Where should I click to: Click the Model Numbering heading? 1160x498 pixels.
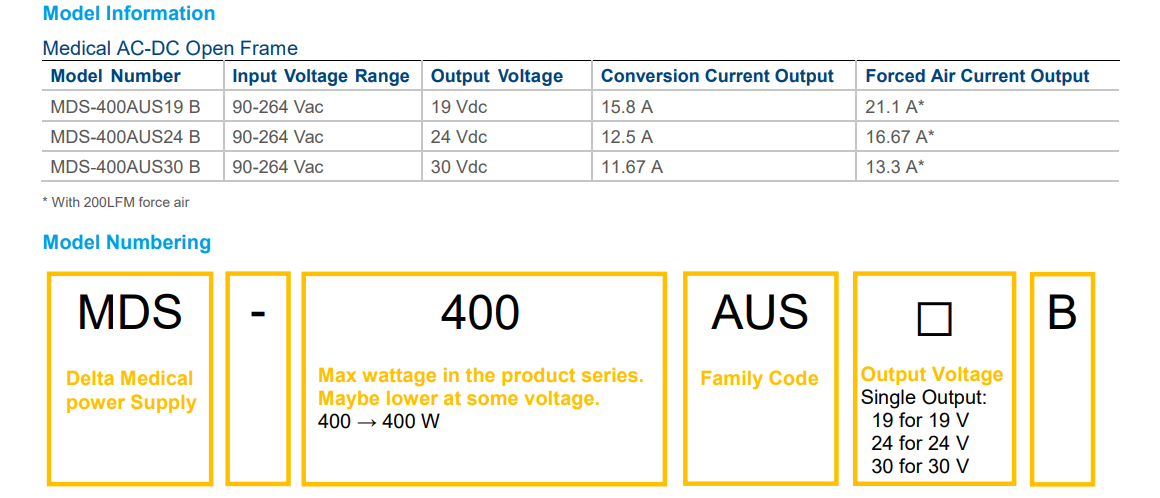pyautogui.click(x=127, y=243)
